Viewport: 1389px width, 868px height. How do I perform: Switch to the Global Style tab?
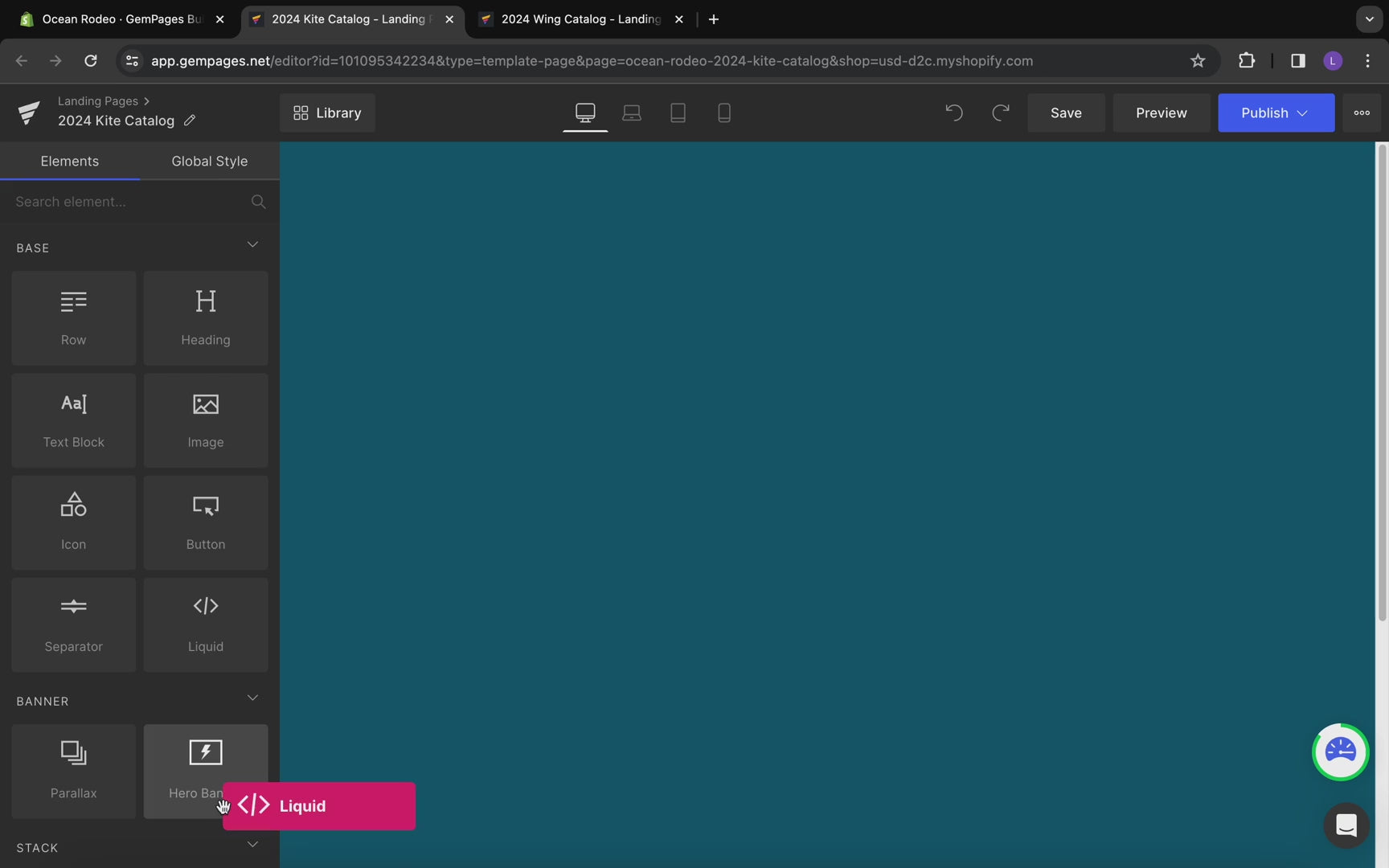tap(209, 161)
